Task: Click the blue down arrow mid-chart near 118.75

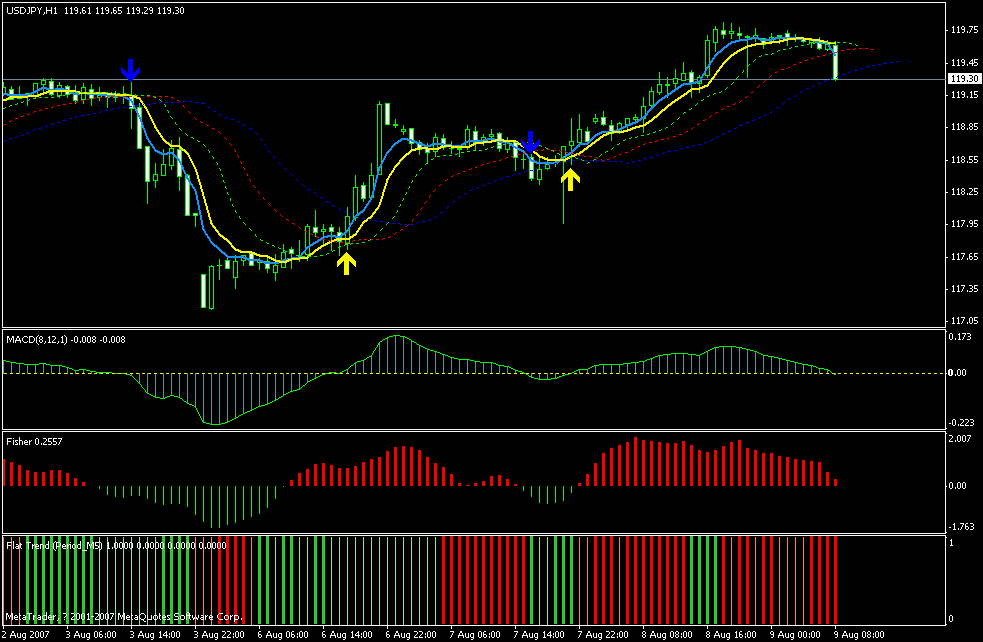Action: click(532, 141)
